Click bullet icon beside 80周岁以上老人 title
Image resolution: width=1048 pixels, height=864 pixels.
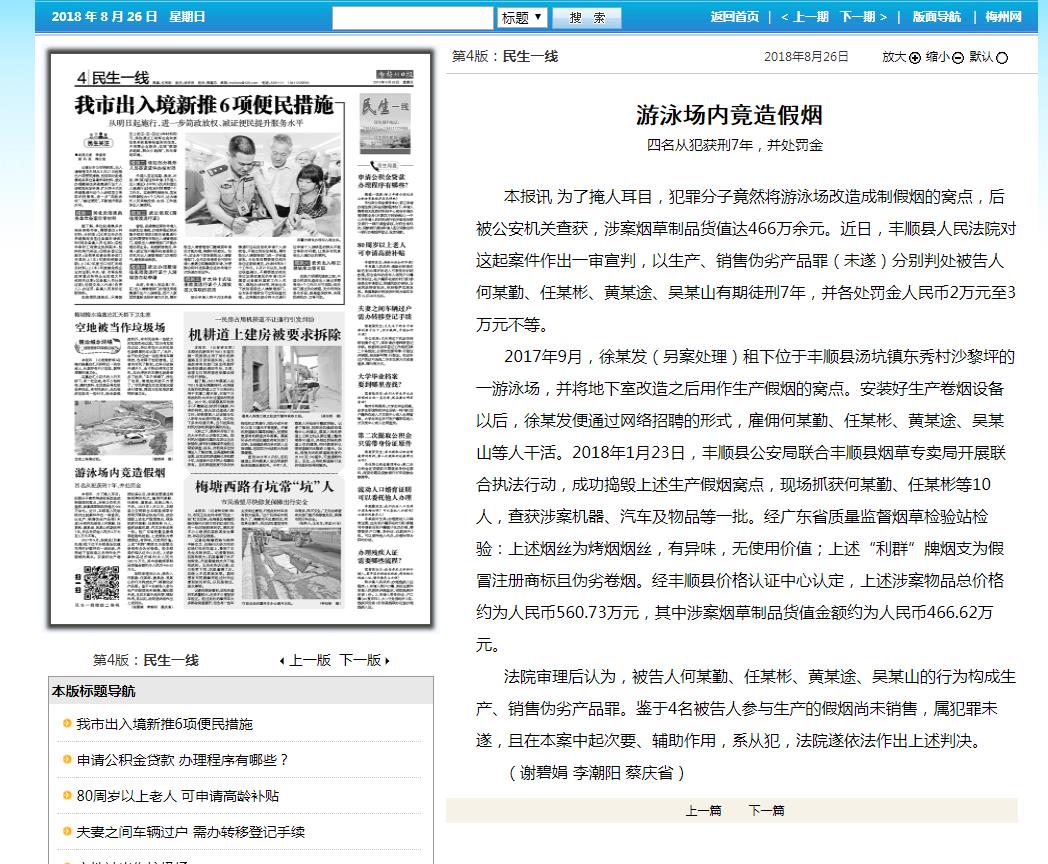coord(67,795)
